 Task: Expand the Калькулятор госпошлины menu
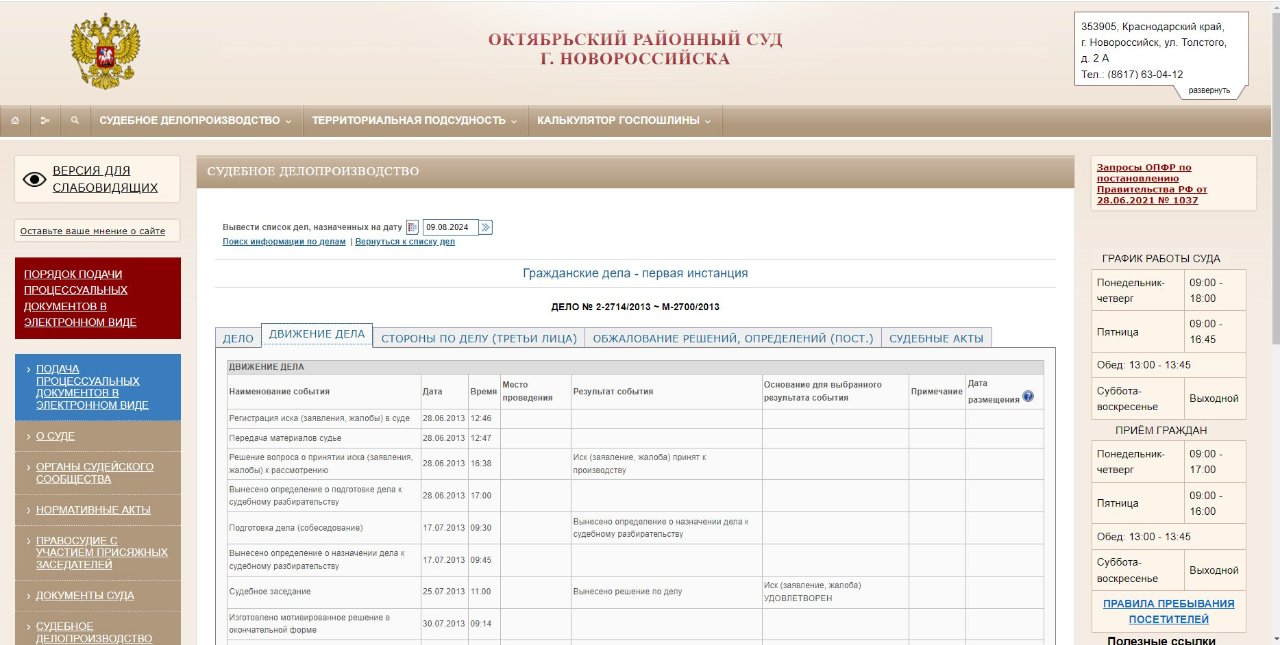624,121
